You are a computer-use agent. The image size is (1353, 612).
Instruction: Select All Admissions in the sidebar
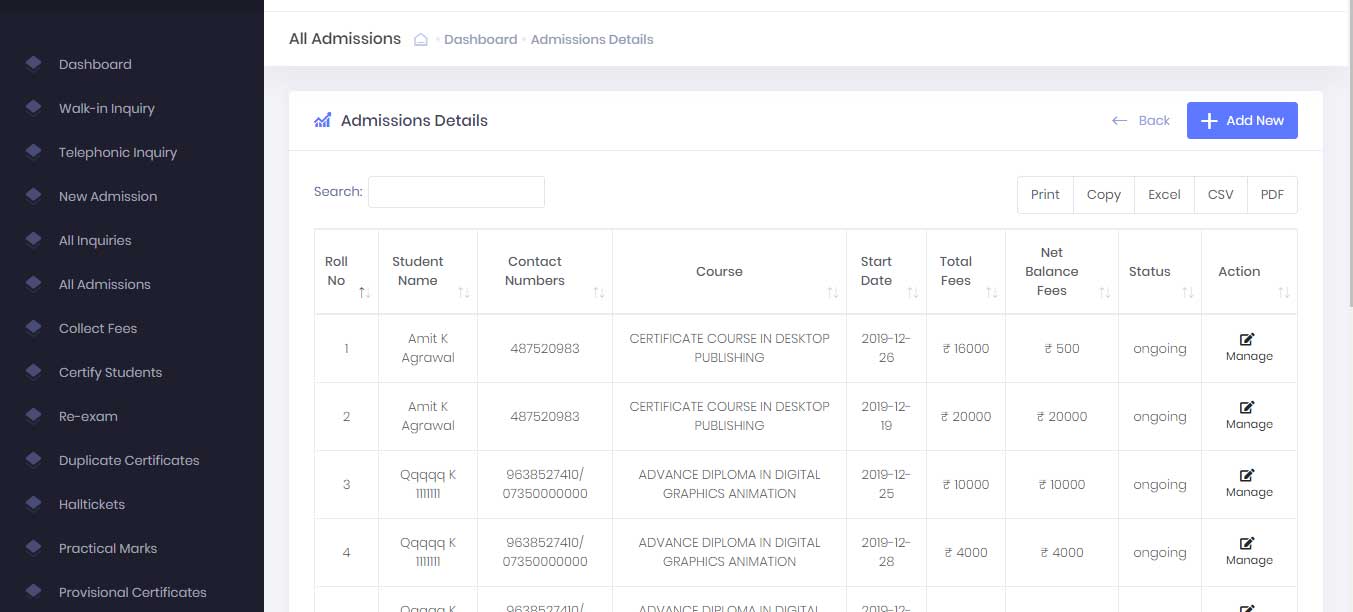(105, 284)
